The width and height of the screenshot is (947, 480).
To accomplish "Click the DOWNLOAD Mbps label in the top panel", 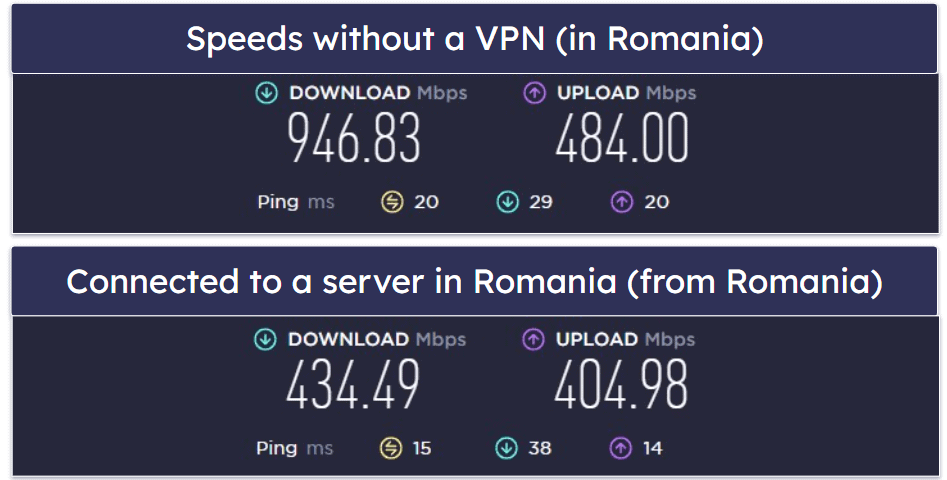I will coord(378,93).
